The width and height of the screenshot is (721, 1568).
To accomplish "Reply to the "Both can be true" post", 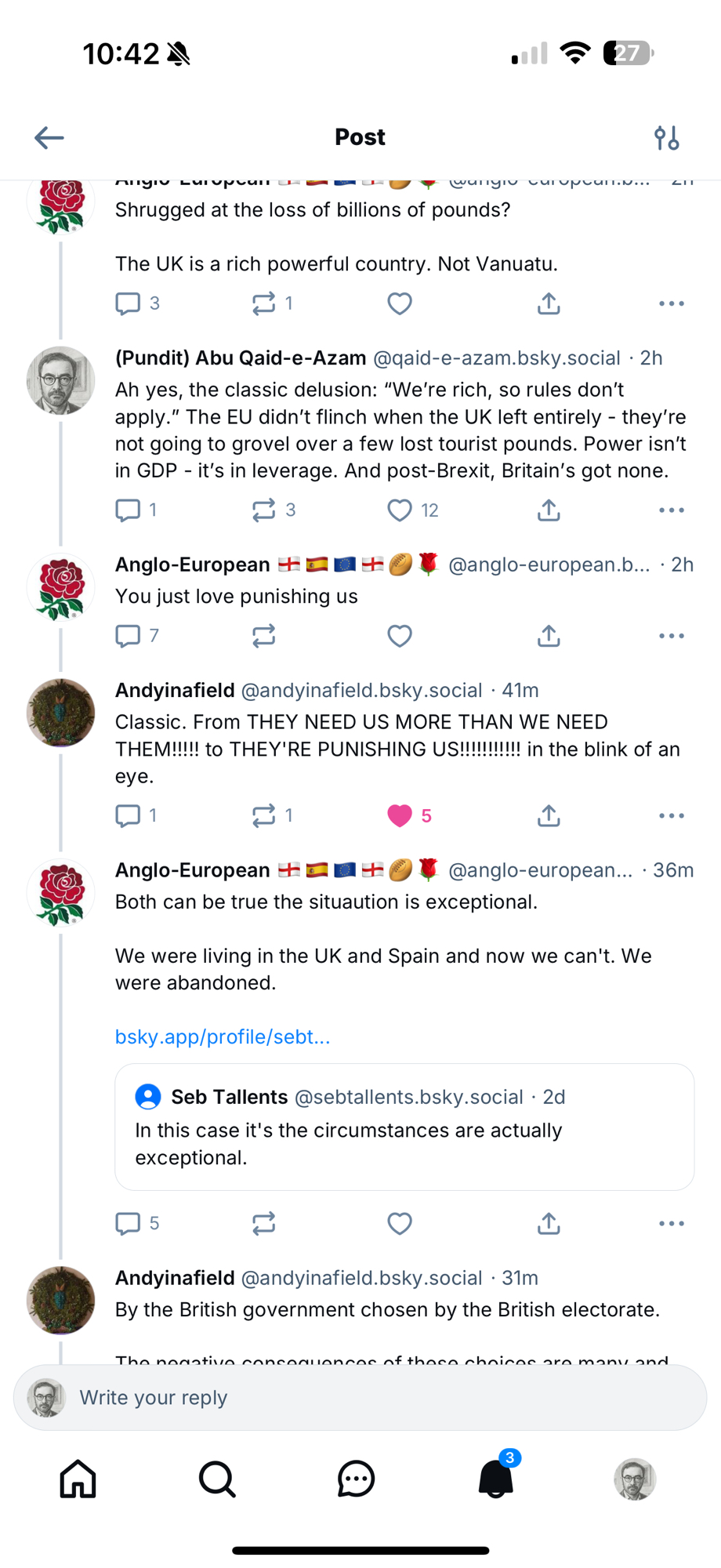I will click(128, 1224).
